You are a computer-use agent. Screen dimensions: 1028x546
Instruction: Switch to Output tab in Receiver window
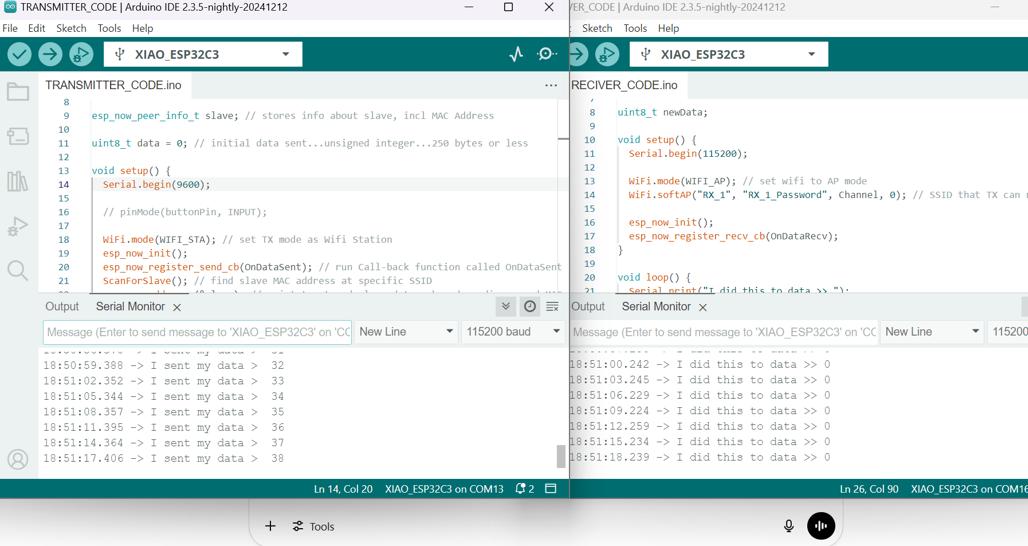click(587, 306)
